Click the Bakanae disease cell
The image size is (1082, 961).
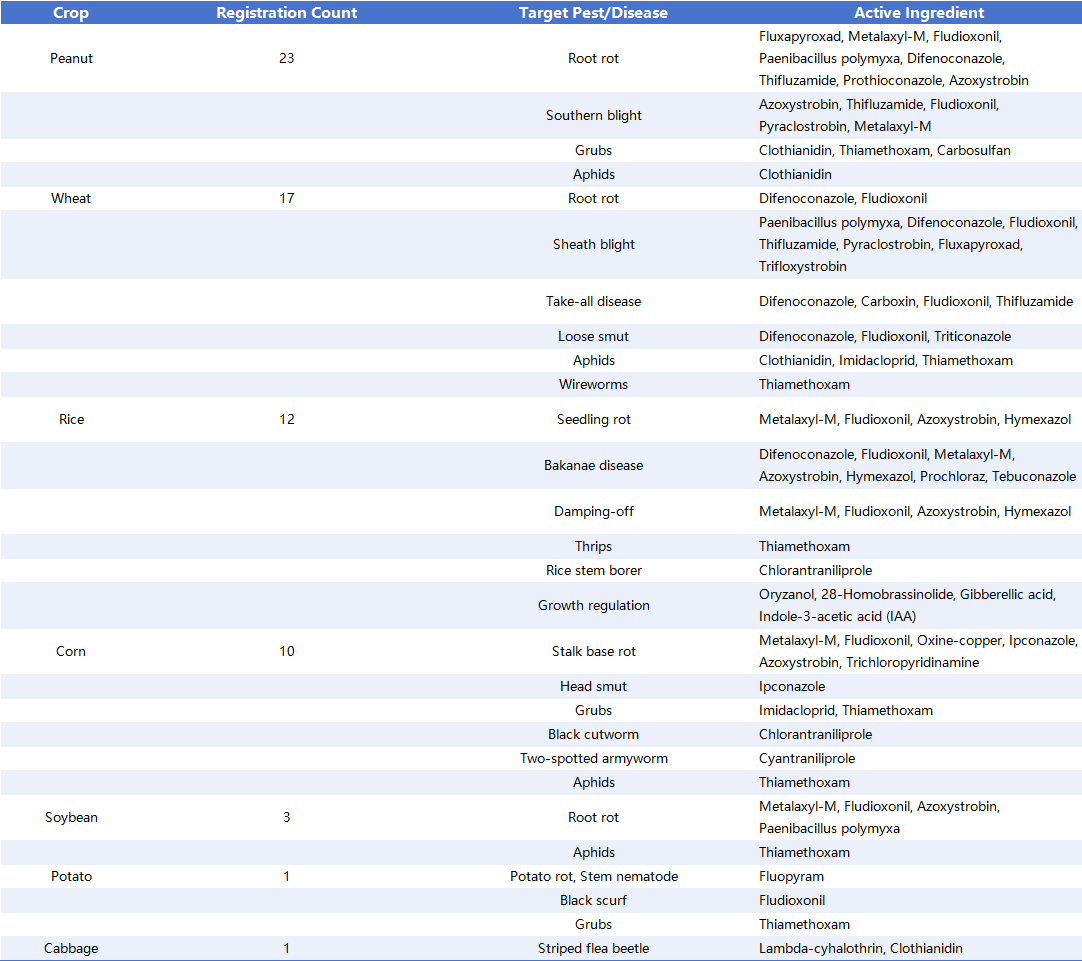click(593, 465)
